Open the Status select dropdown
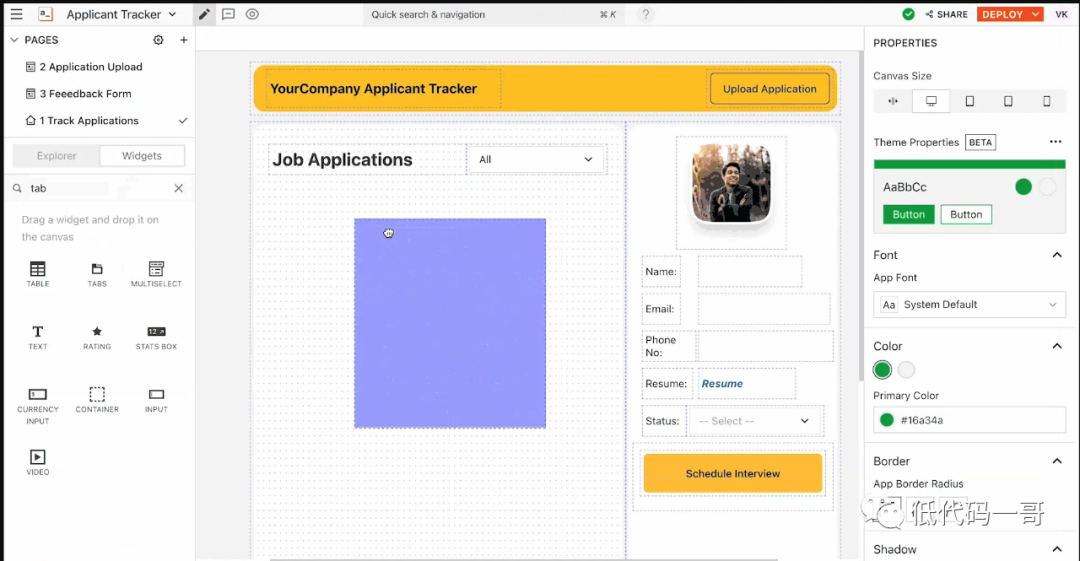This screenshot has width=1080, height=561. [755, 421]
